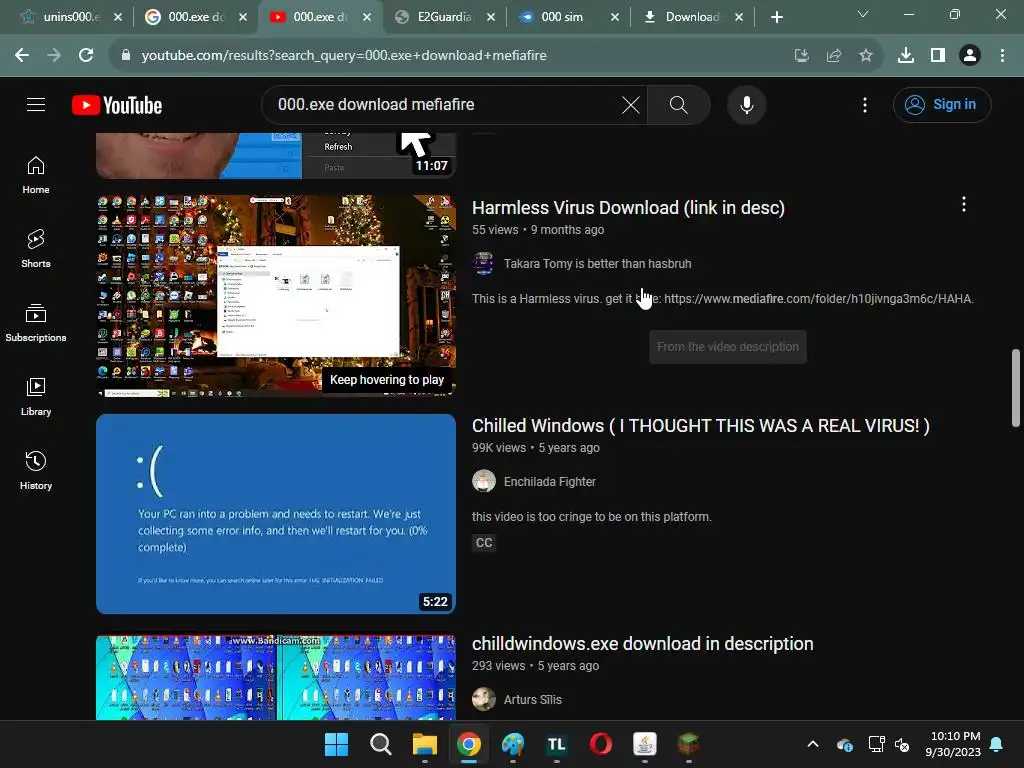Open File Explorer from taskbar
Screen dimensions: 1024x768
click(x=424, y=744)
